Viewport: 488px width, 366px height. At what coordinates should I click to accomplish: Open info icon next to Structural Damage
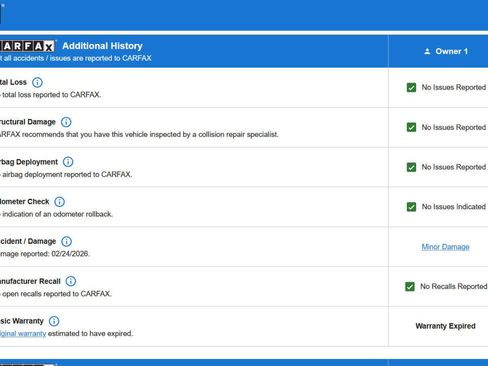[x=66, y=122]
